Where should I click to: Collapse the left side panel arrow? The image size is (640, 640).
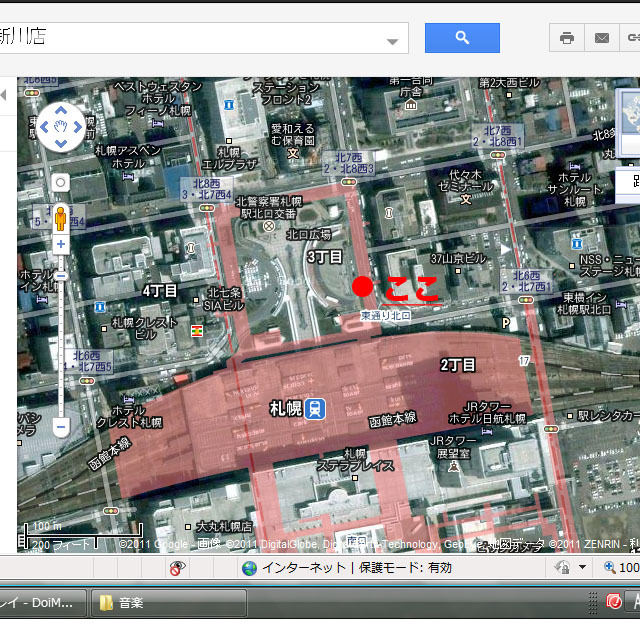(3, 94)
